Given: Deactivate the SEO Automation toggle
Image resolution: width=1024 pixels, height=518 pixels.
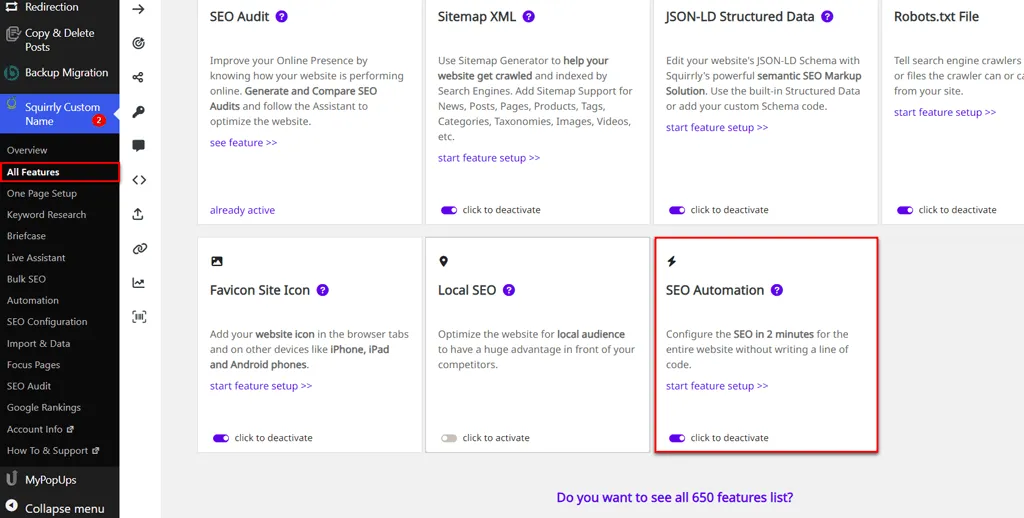Looking at the screenshot, I should 677,438.
